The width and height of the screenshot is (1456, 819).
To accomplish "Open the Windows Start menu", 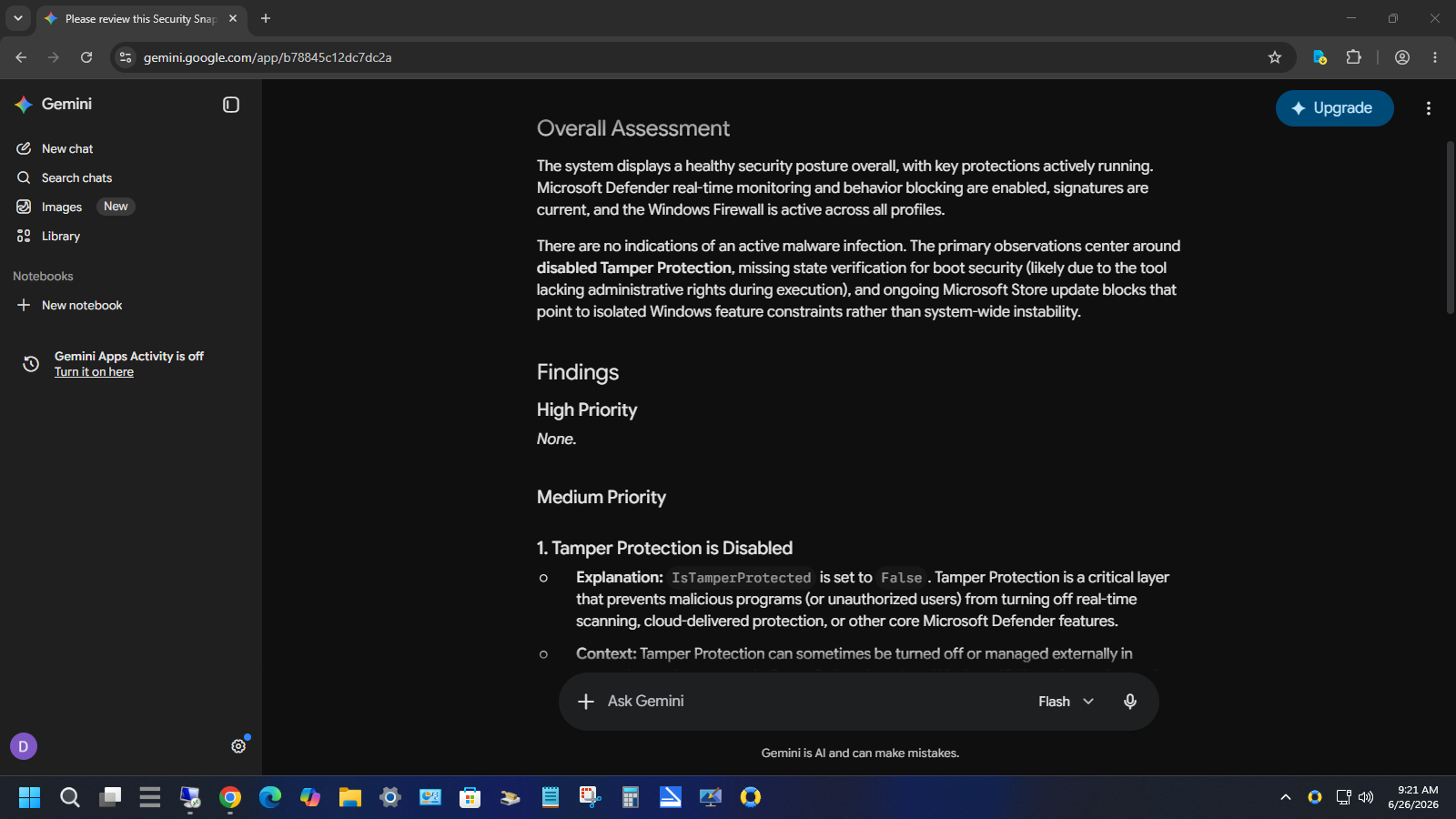I will pos(29,797).
